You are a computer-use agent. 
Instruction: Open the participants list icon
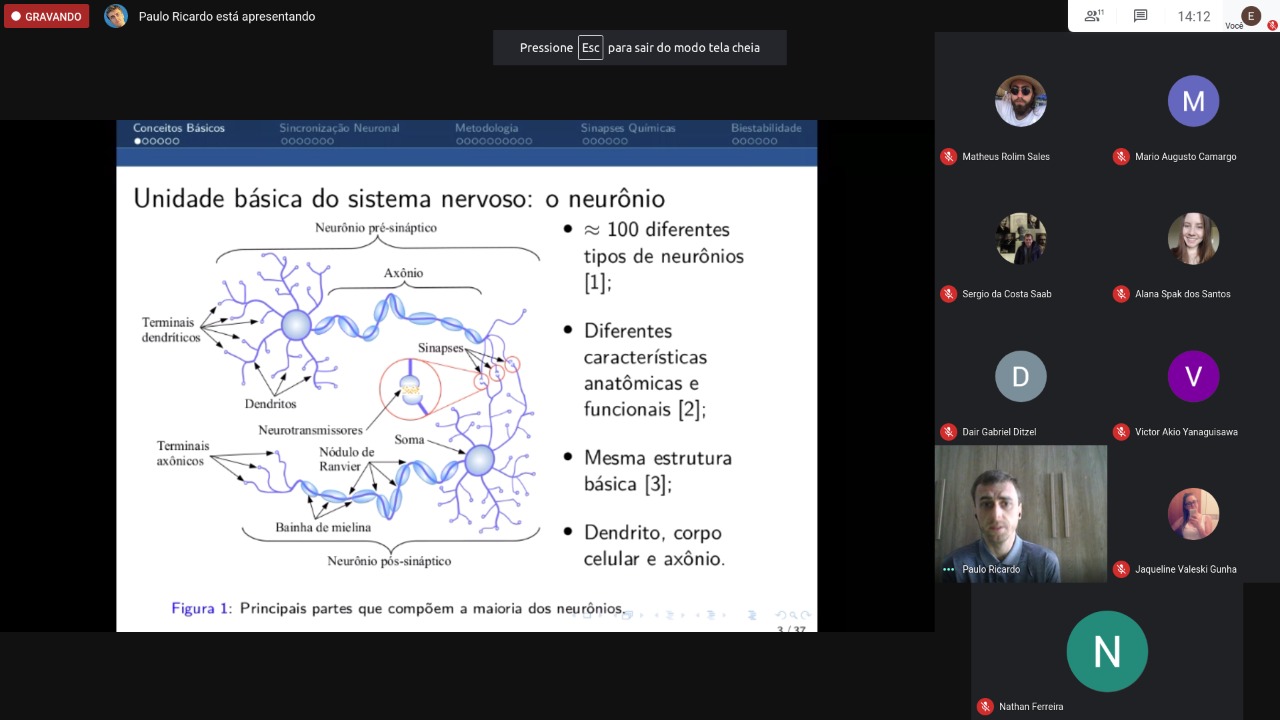1093,16
